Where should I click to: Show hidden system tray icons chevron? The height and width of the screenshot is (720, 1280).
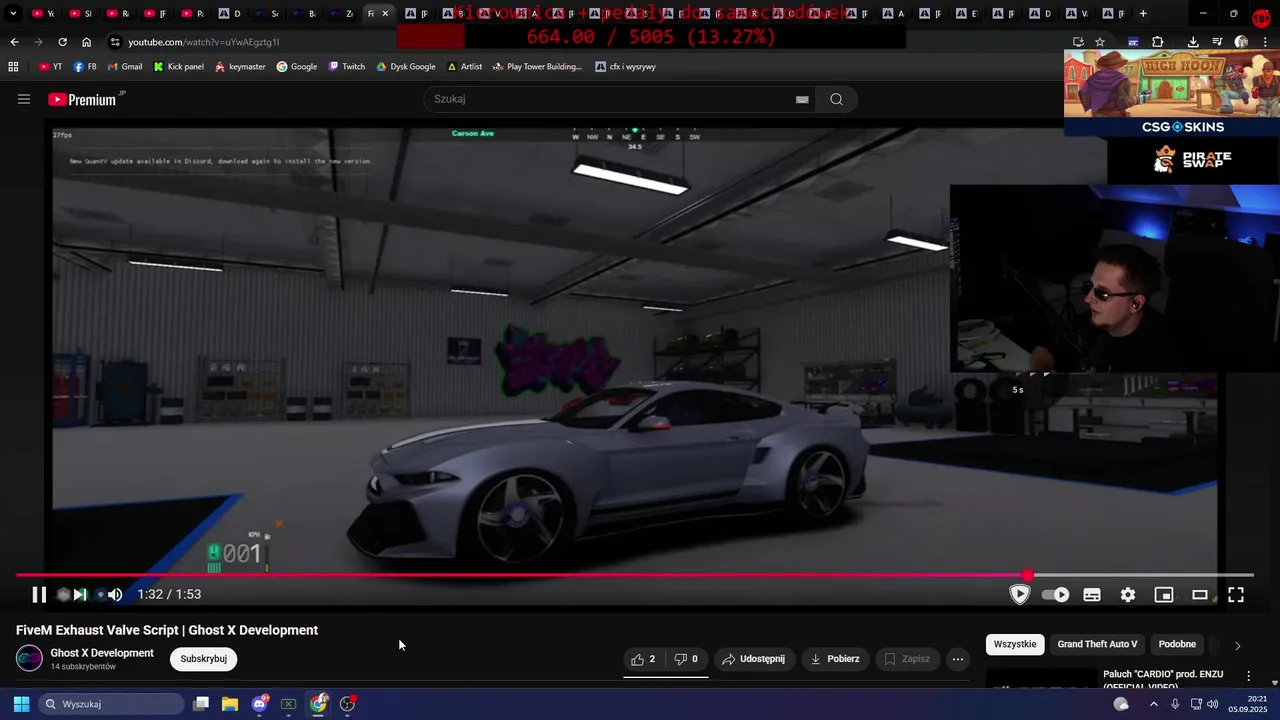coord(1153,704)
